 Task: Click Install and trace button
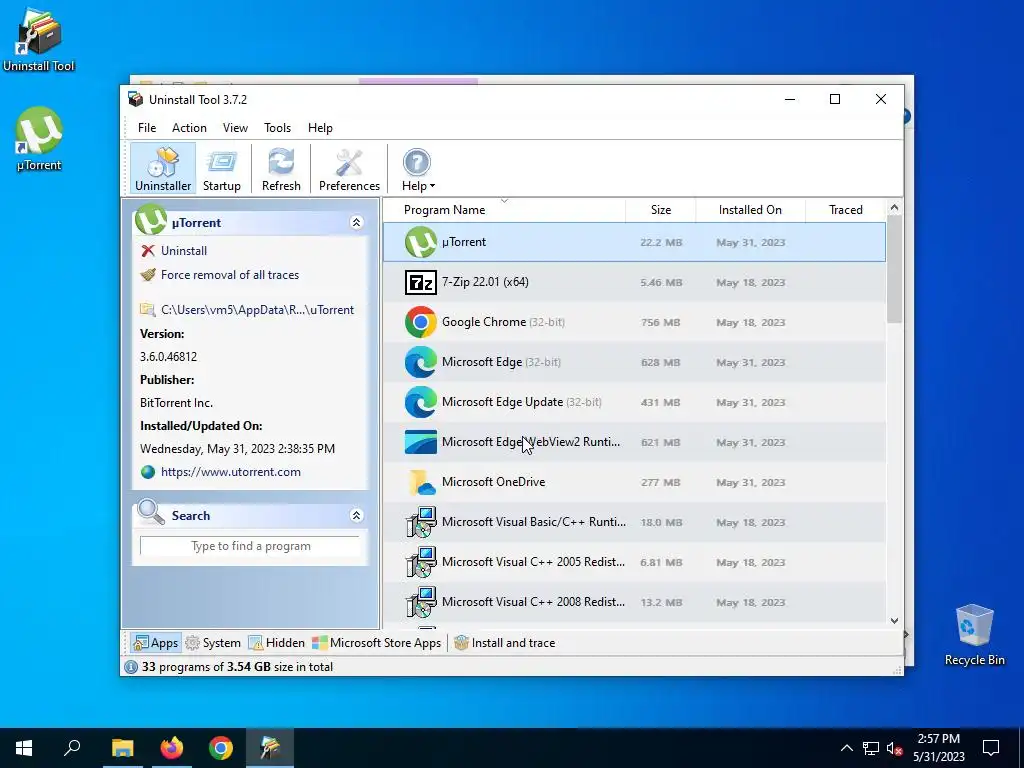point(505,643)
